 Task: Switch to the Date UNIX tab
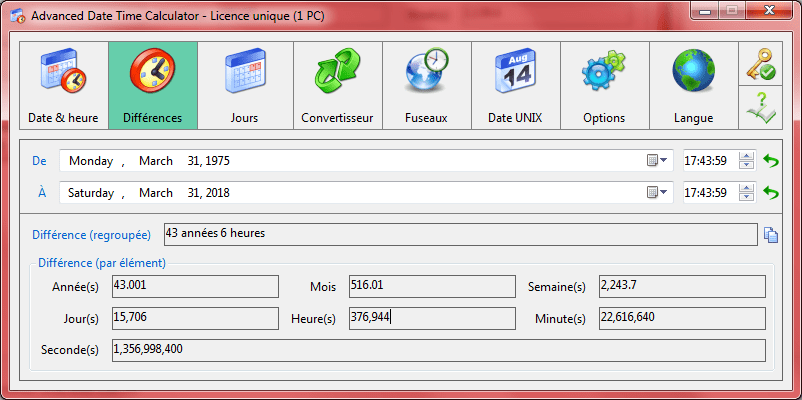coord(516,85)
